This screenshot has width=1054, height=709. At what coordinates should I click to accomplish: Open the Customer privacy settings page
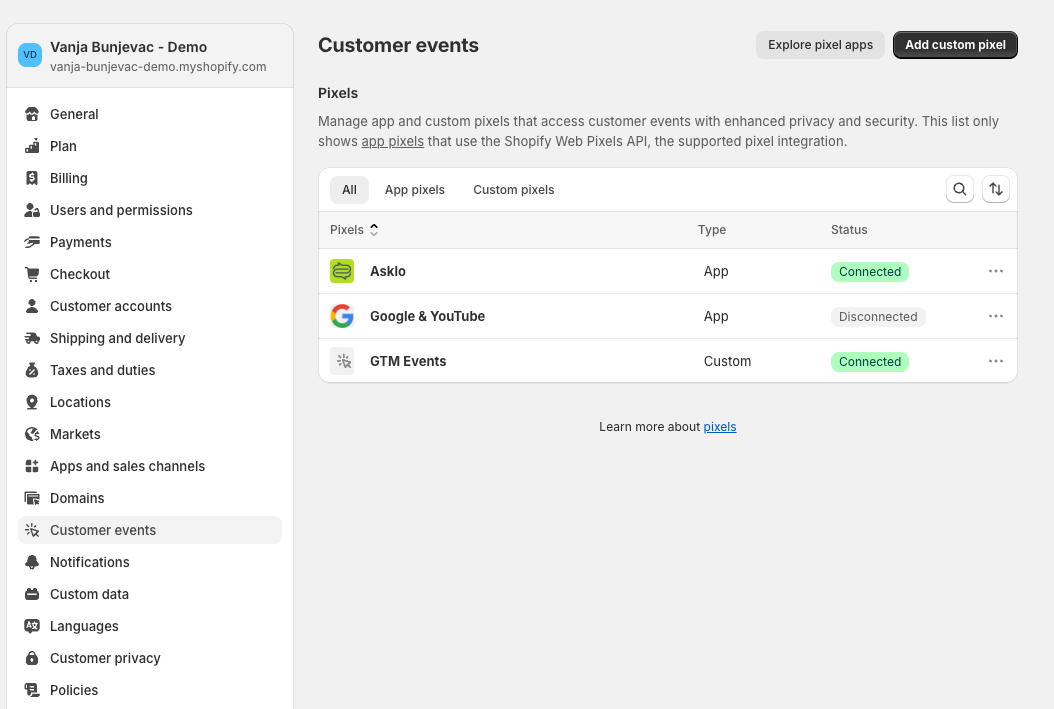click(x=105, y=658)
